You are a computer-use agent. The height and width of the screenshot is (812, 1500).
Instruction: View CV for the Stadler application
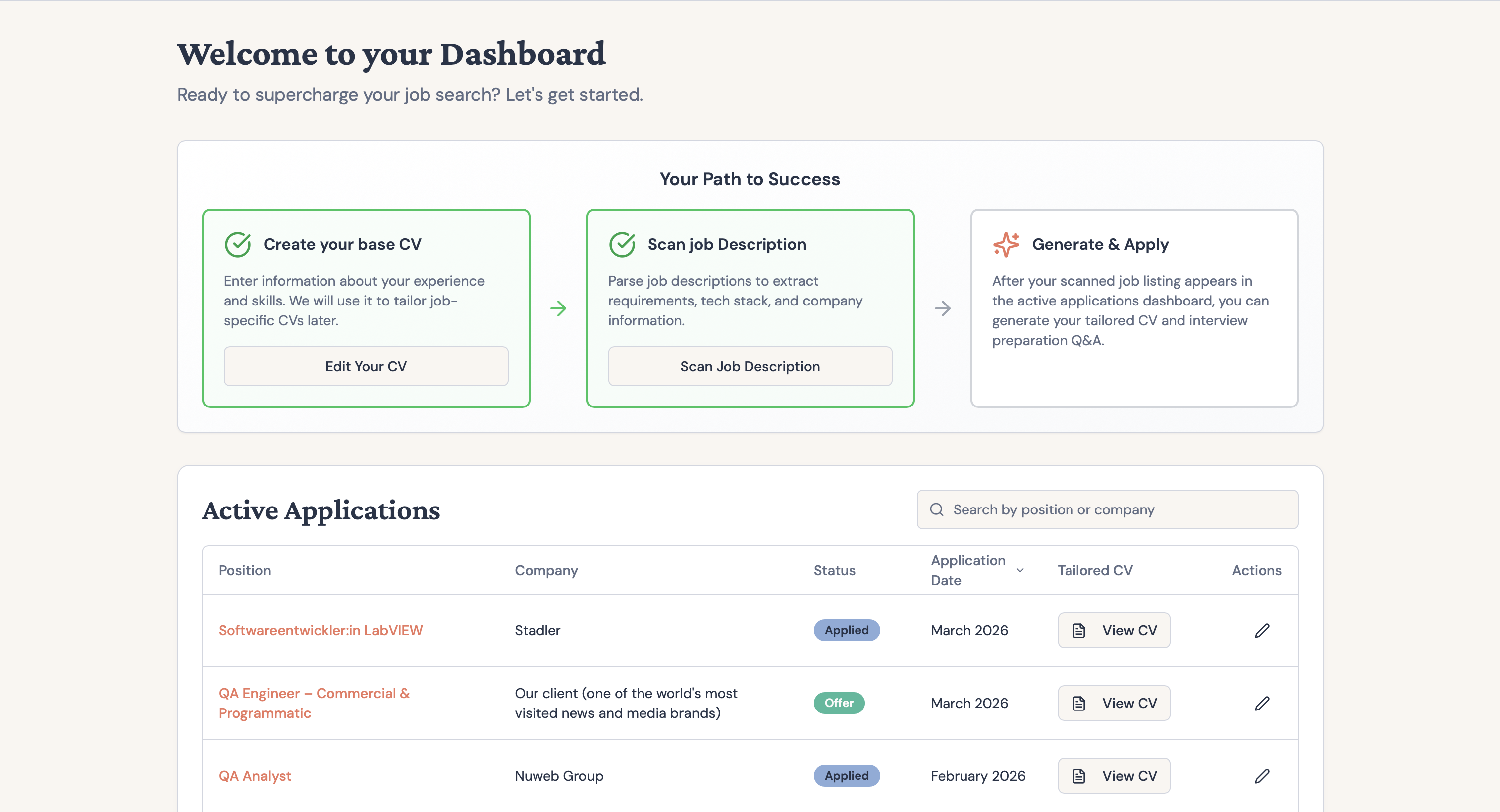pyautogui.click(x=1113, y=630)
